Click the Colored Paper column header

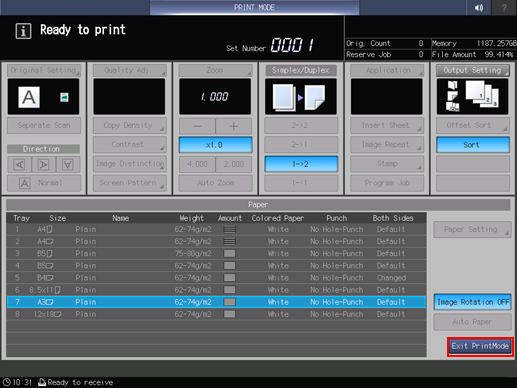pos(278,218)
